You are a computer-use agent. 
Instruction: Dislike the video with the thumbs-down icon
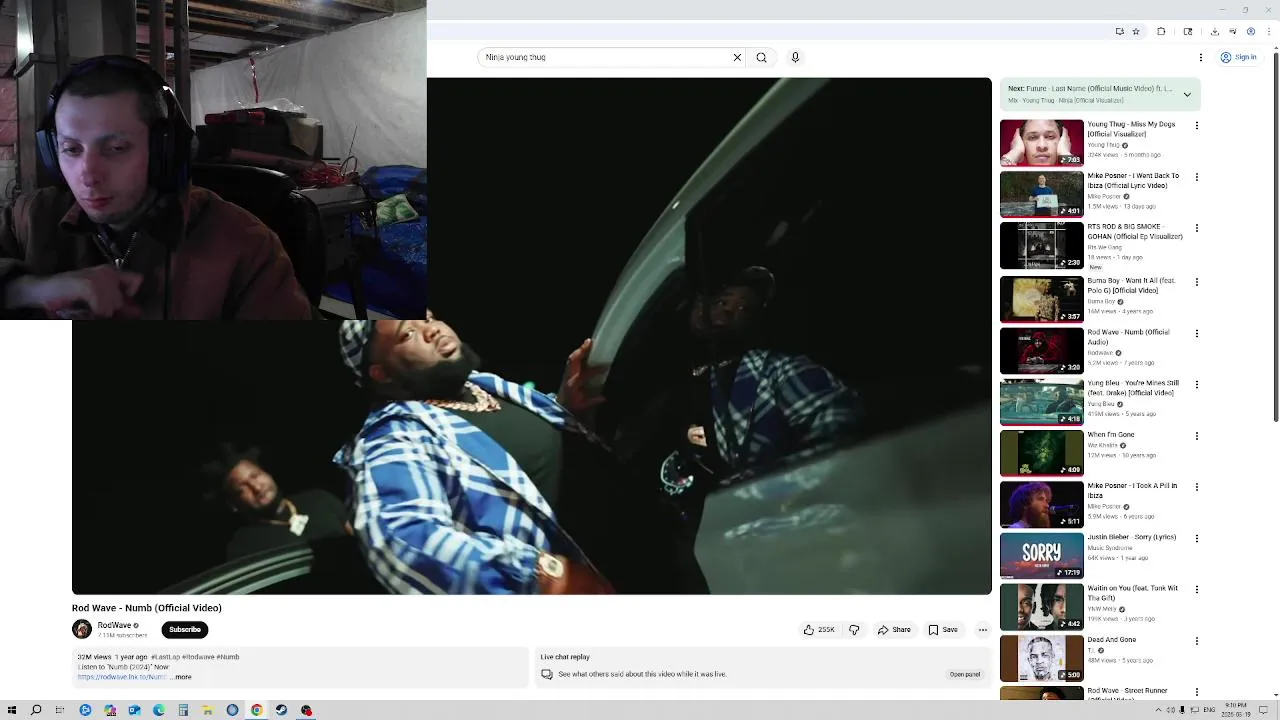(854, 630)
